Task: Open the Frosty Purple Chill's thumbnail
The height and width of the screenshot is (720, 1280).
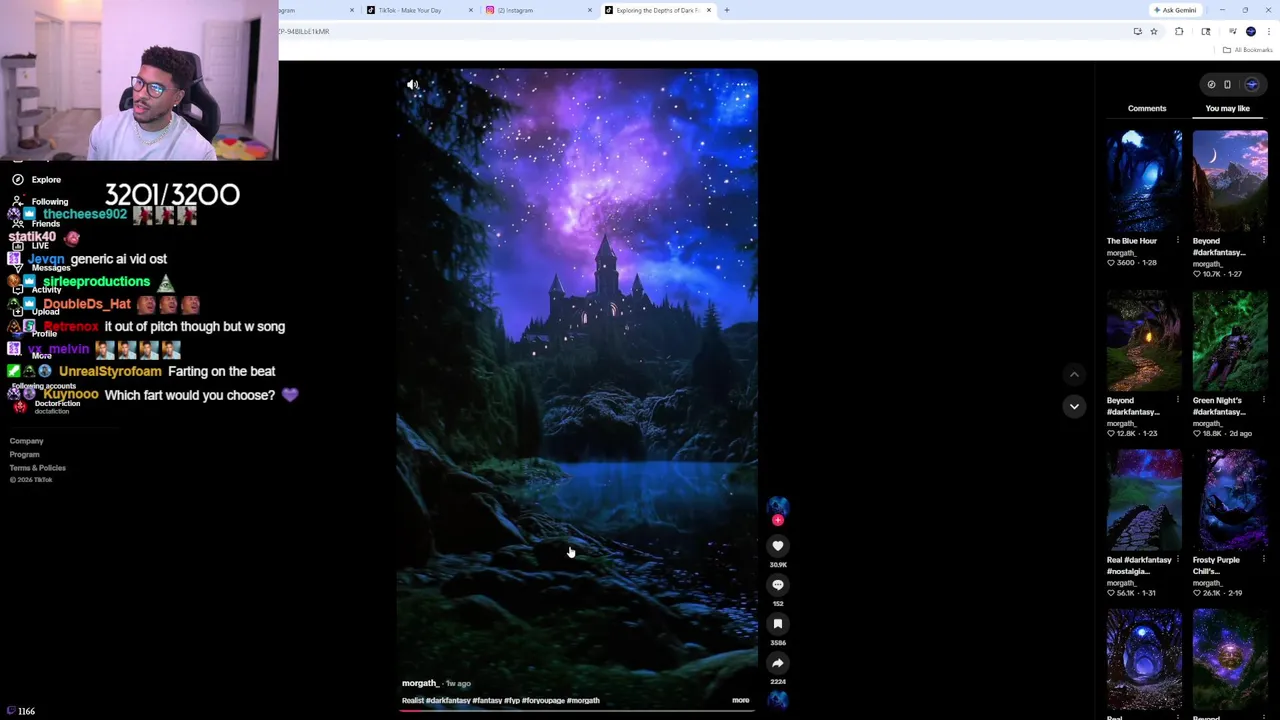Action: pos(1230,500)
